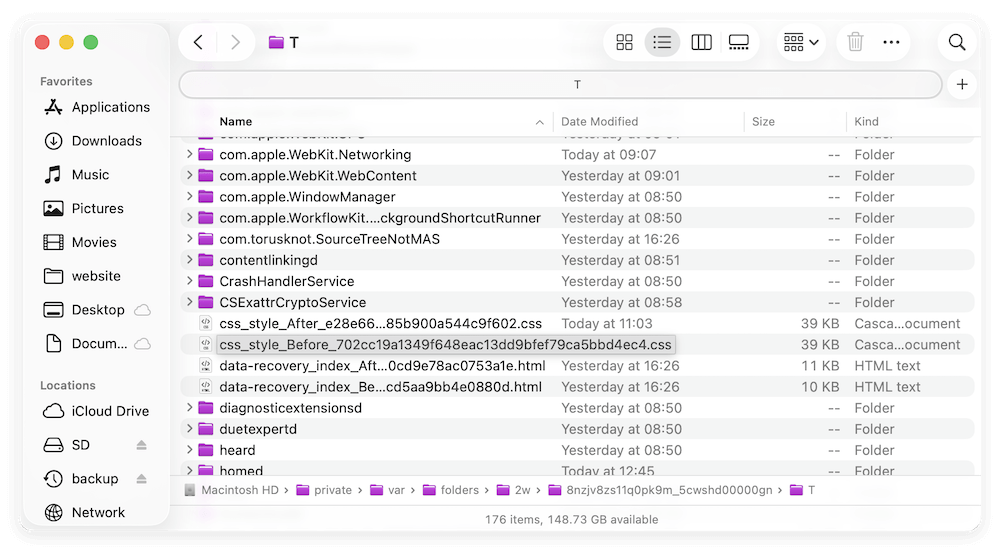Select the SD drive
1000x550 pixels.
(x=67, y=445)
